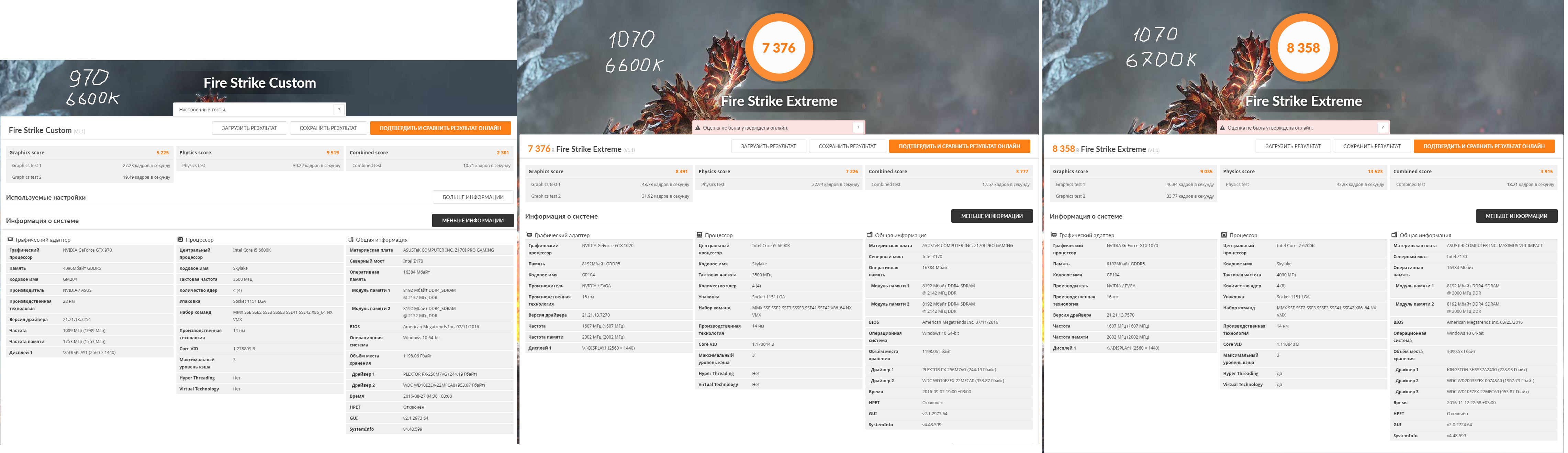Click general info icon in the 8 358 panel
This screenshot has width=1568, height=453.
point(1394,235)
